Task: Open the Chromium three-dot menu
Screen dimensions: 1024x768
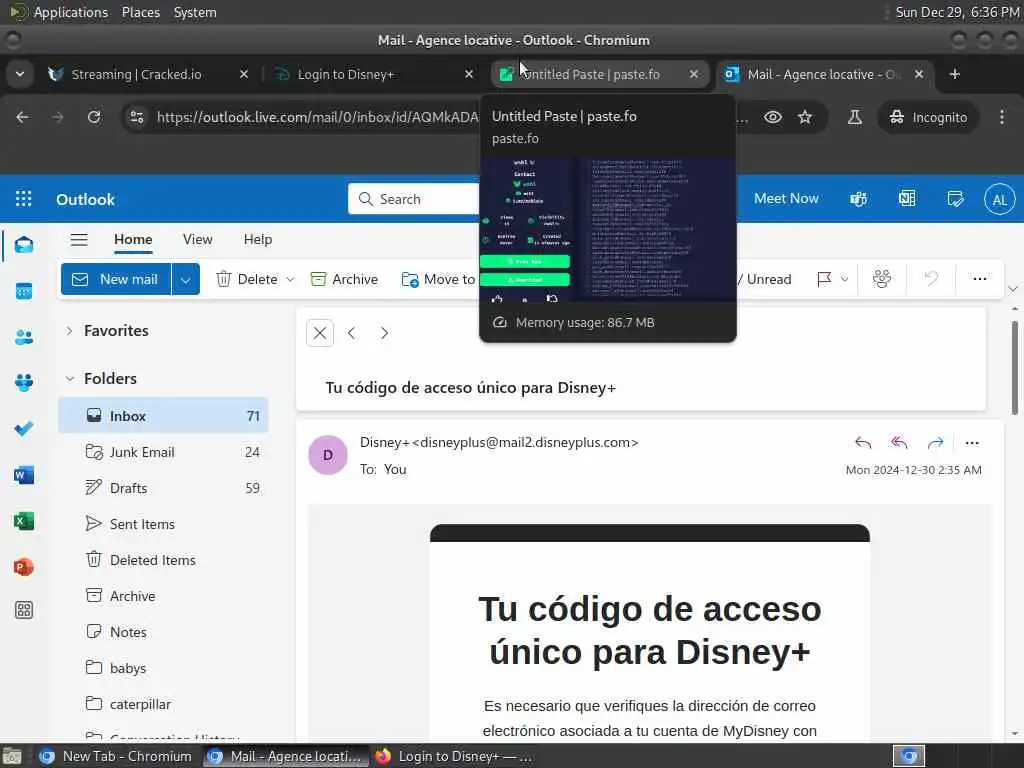Action: [x=1002, y=117]
